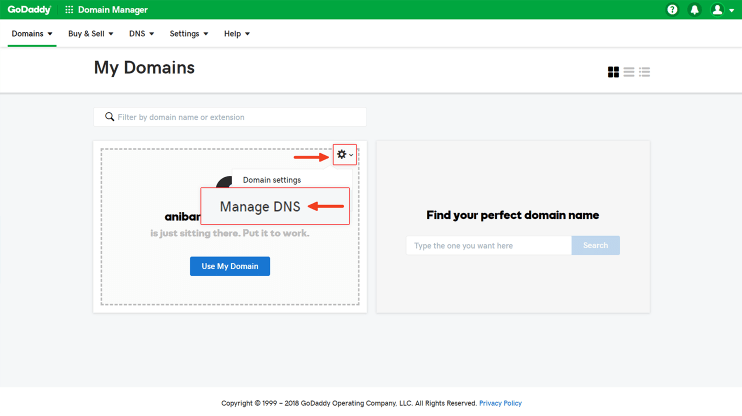This screenshot has width=742, height=416.
Task: Open the Domains menu
Action: 32,34
